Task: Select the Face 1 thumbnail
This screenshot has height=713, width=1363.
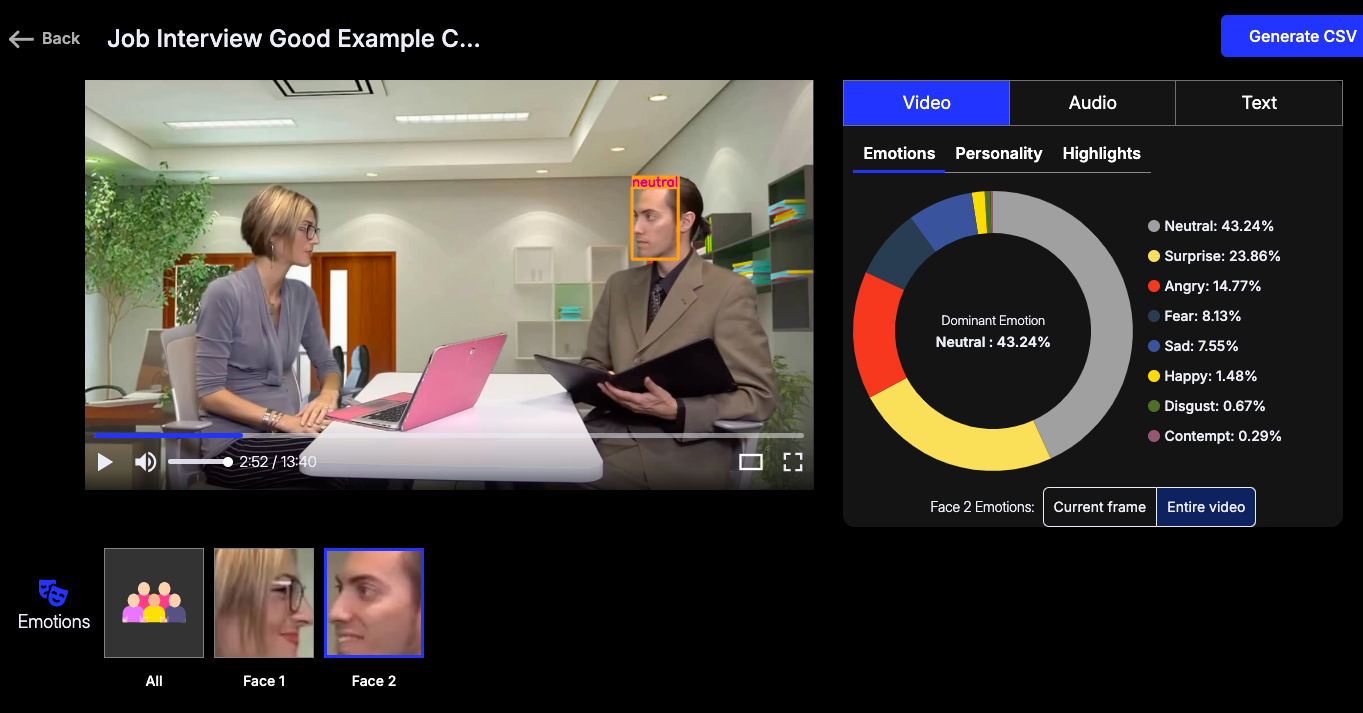Action: [264, 603]
